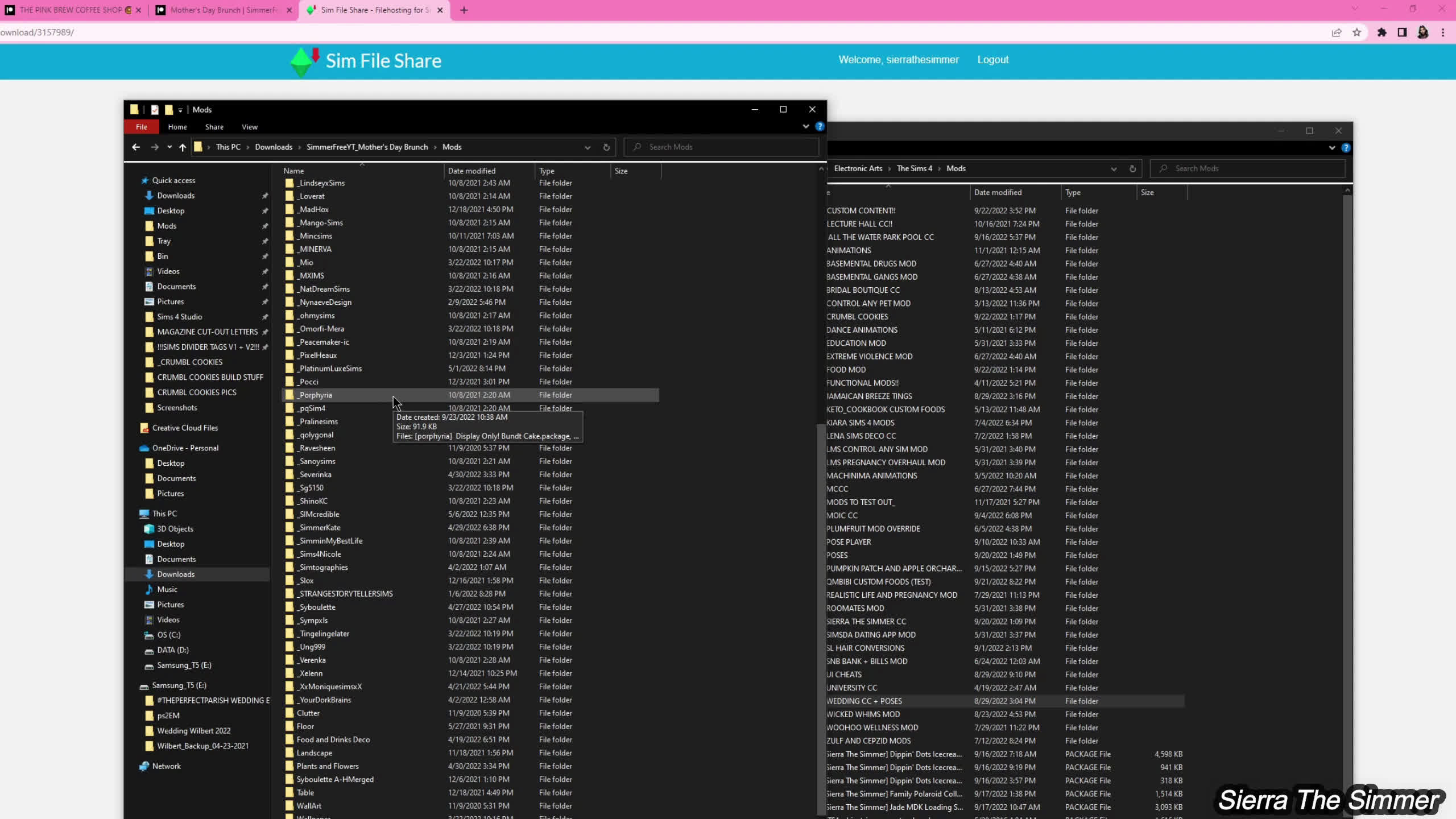This screenshot has width=1456, height=819.
Task: Click the Up one level arrow
Action: [182, 147]
